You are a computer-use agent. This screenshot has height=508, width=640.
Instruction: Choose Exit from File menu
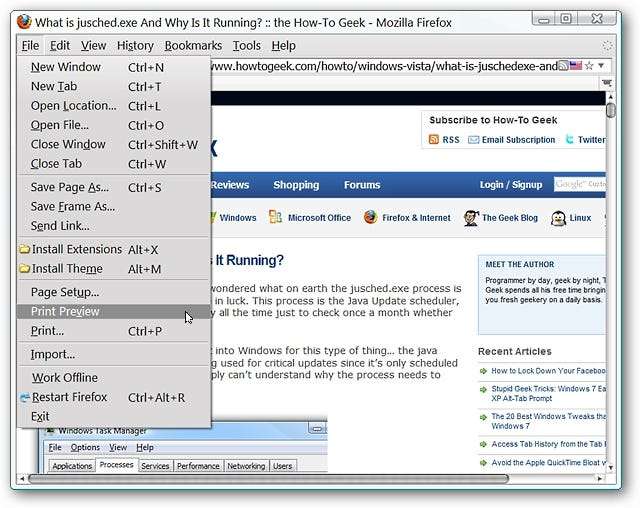point(114,416)
